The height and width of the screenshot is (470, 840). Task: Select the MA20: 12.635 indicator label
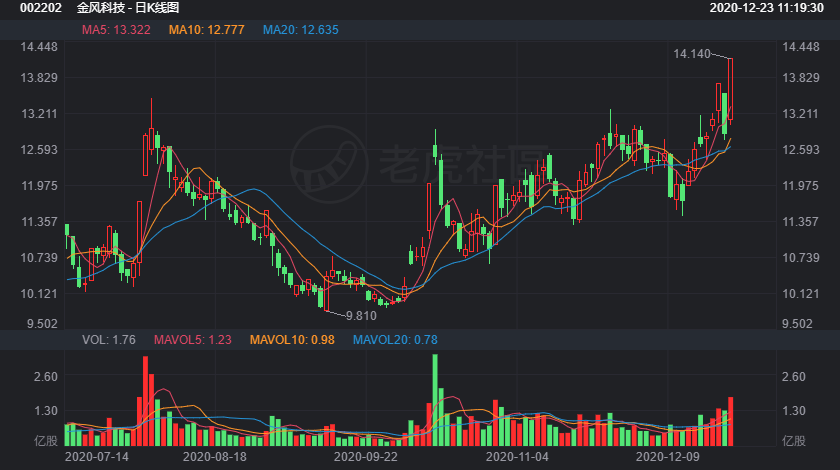coord(301,30)
